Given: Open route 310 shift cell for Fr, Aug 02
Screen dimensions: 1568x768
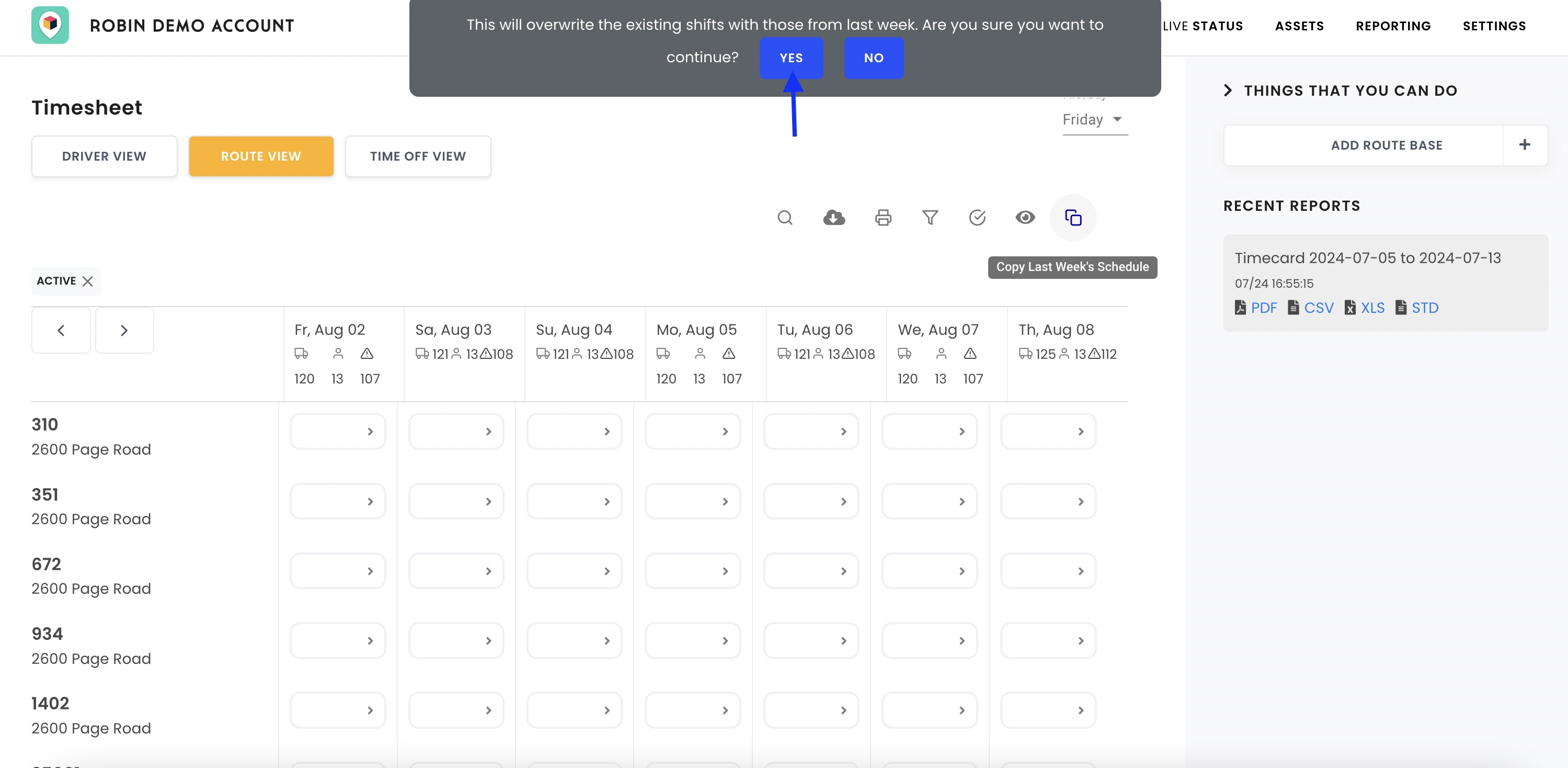Looking at the screenshot, I should coord(338,431).
